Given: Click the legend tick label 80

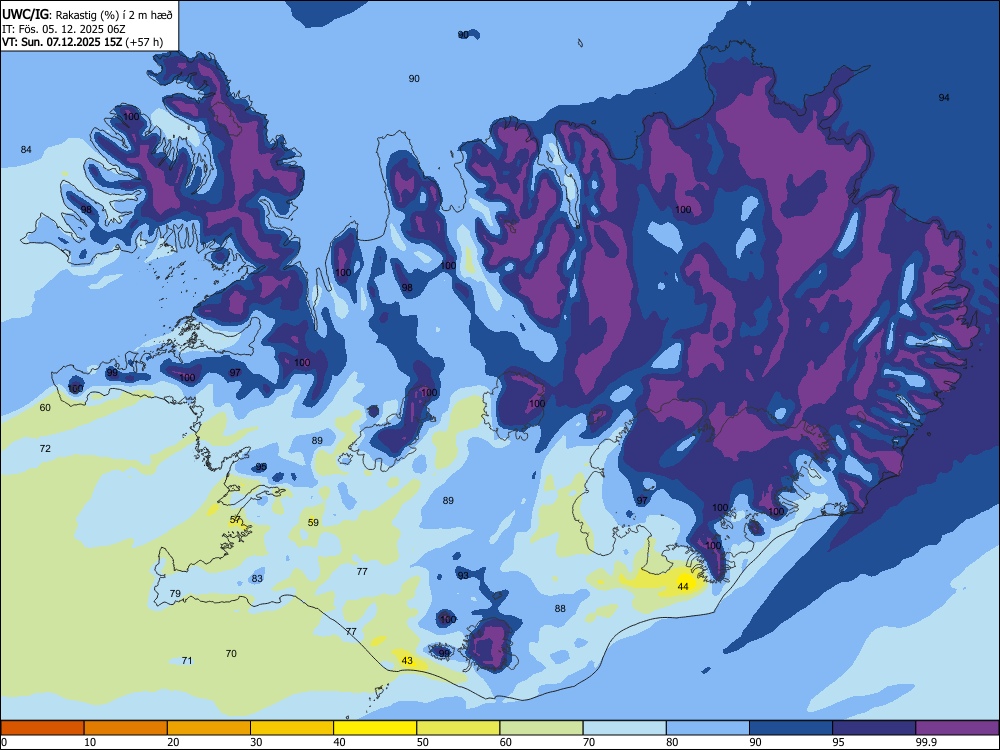Looking at the screenshot, I should [x=672, y=742].
